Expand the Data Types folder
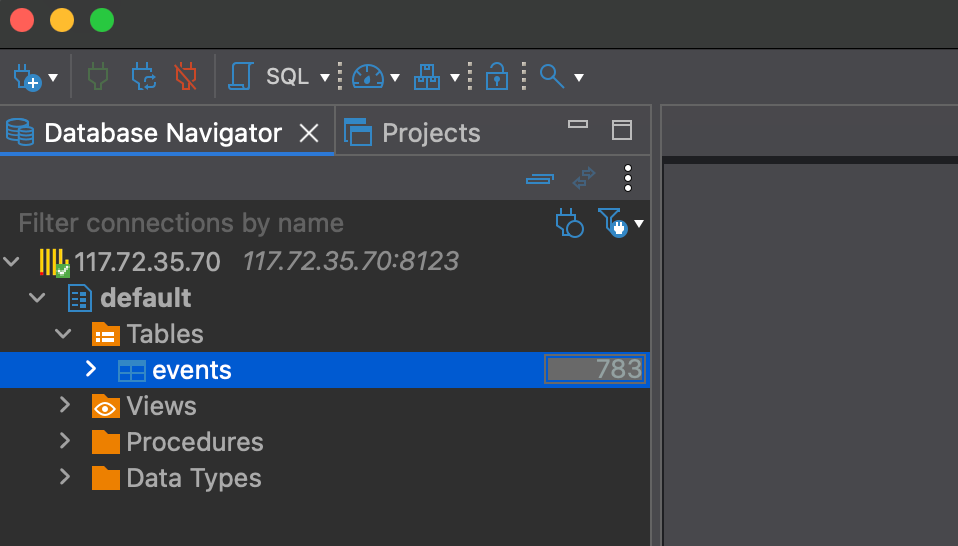 coord(65,476)
